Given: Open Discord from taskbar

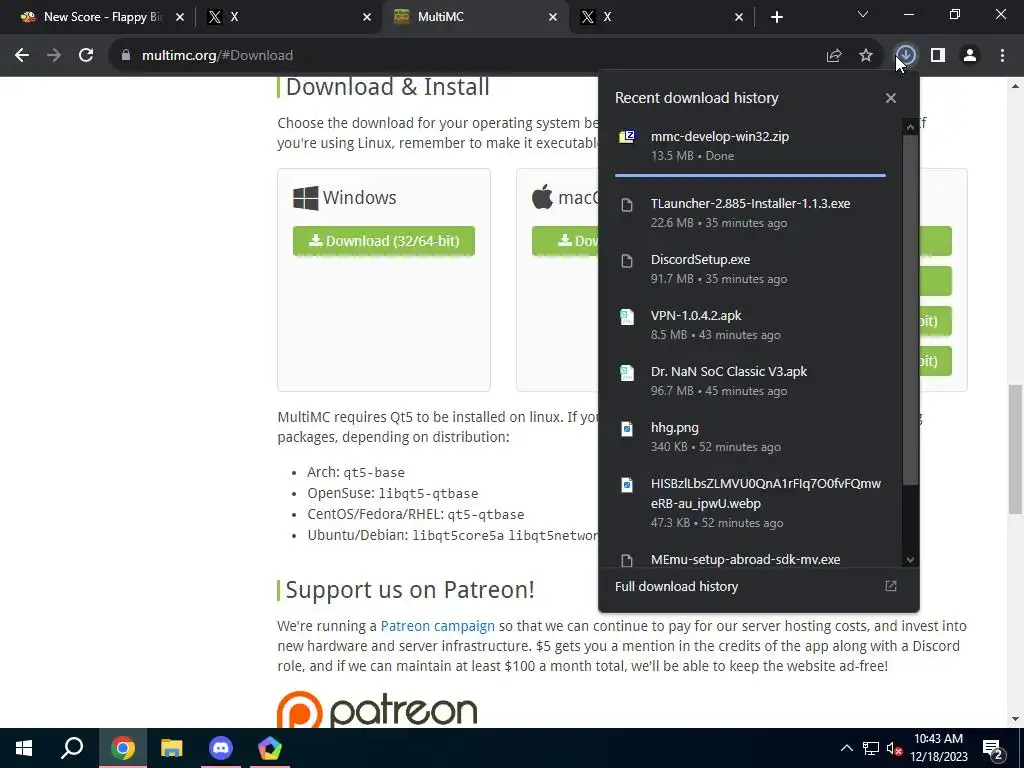Looking at the screenshot, I should click(221, 748).
